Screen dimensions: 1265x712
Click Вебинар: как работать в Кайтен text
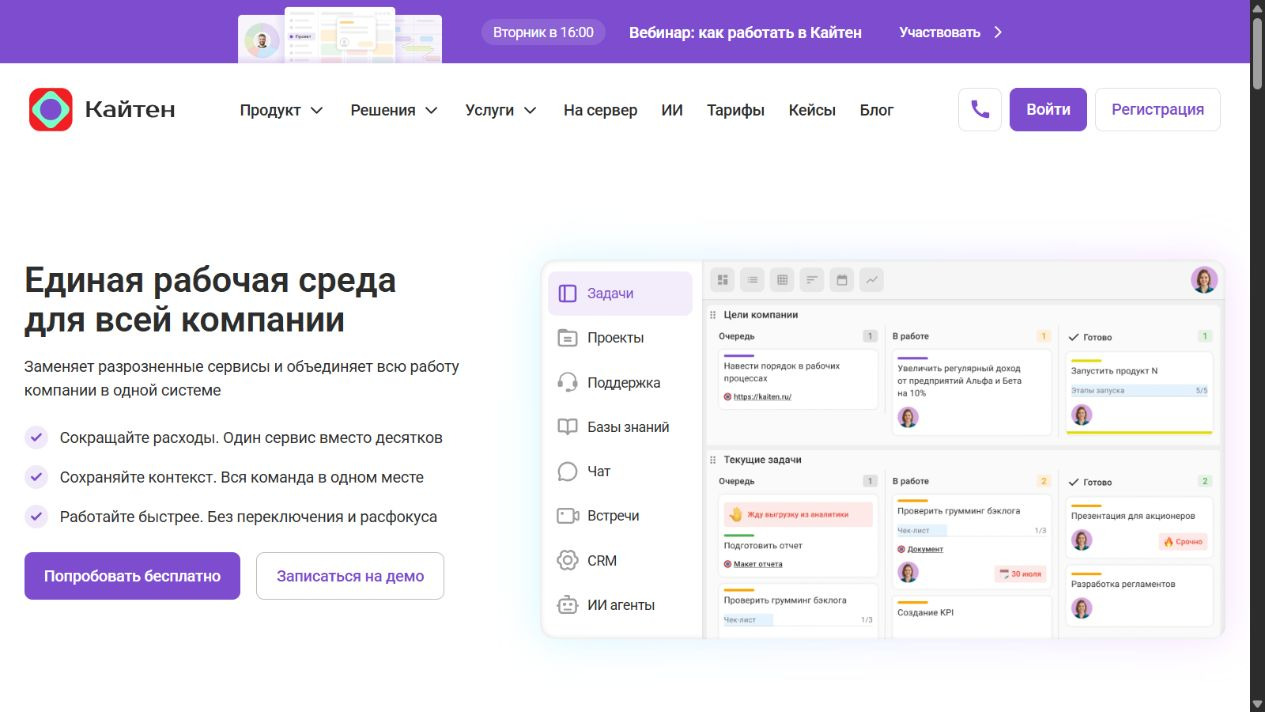(x=745, y=32)
